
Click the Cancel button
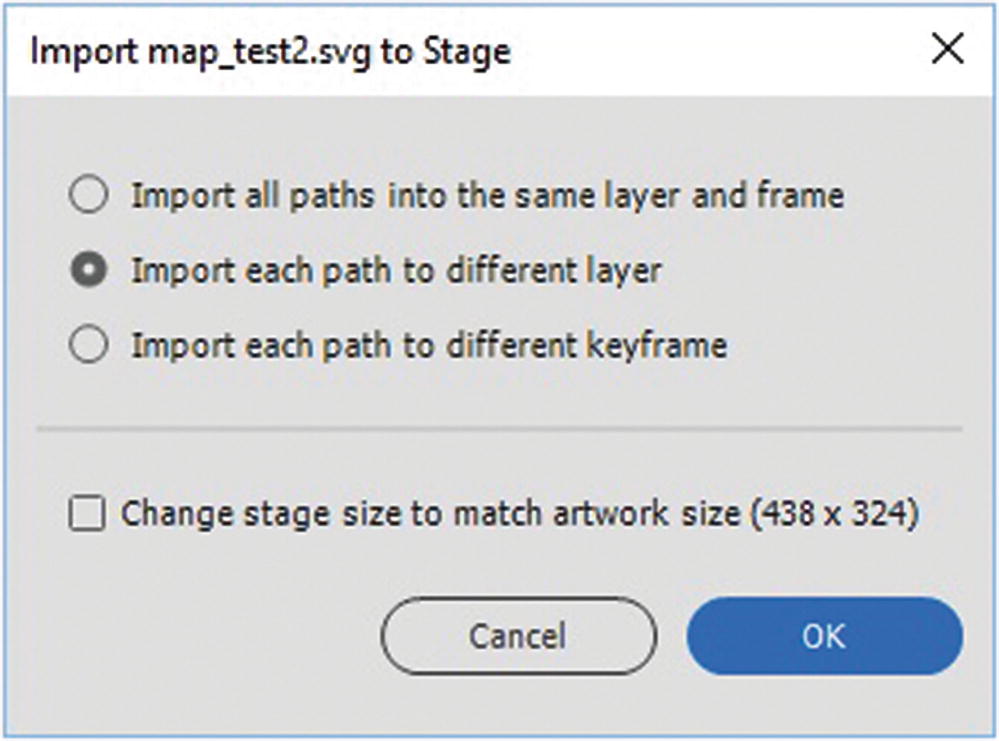518,636
